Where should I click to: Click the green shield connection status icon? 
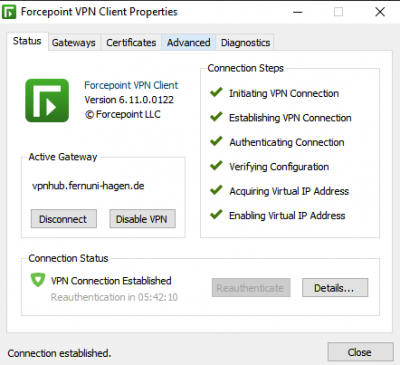click(x=38, y=280)
